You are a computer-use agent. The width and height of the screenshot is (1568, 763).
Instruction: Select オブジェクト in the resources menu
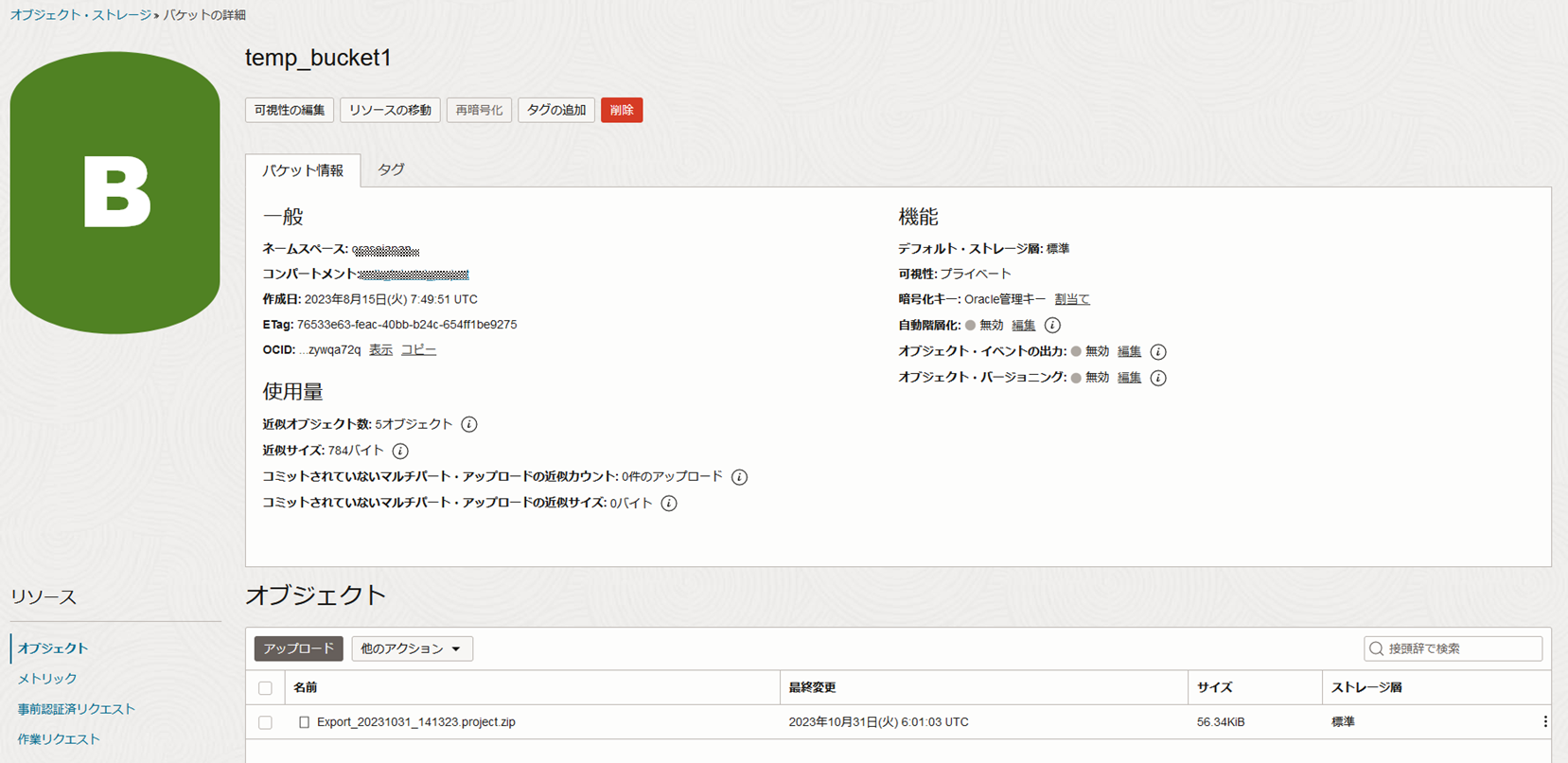pyautogui.click(x=53, y=648)
